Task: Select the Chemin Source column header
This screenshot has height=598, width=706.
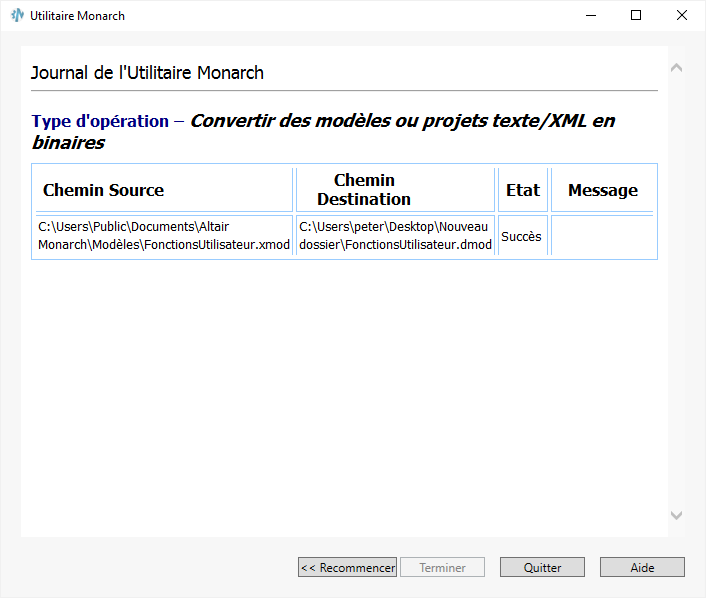Action: coord(164,190)
